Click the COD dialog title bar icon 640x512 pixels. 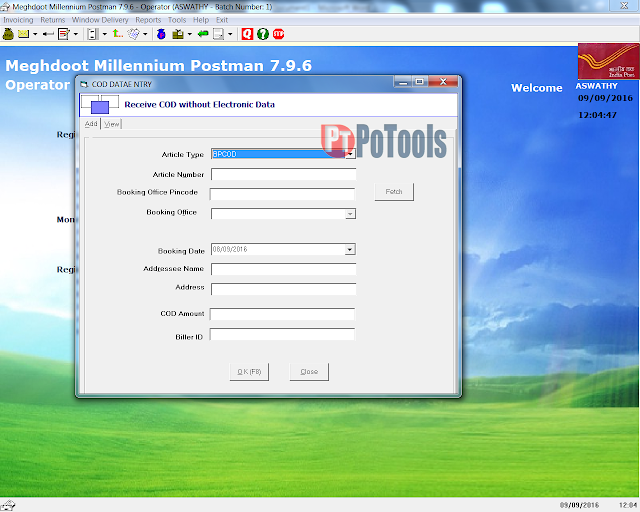click(x=84, y=85)
